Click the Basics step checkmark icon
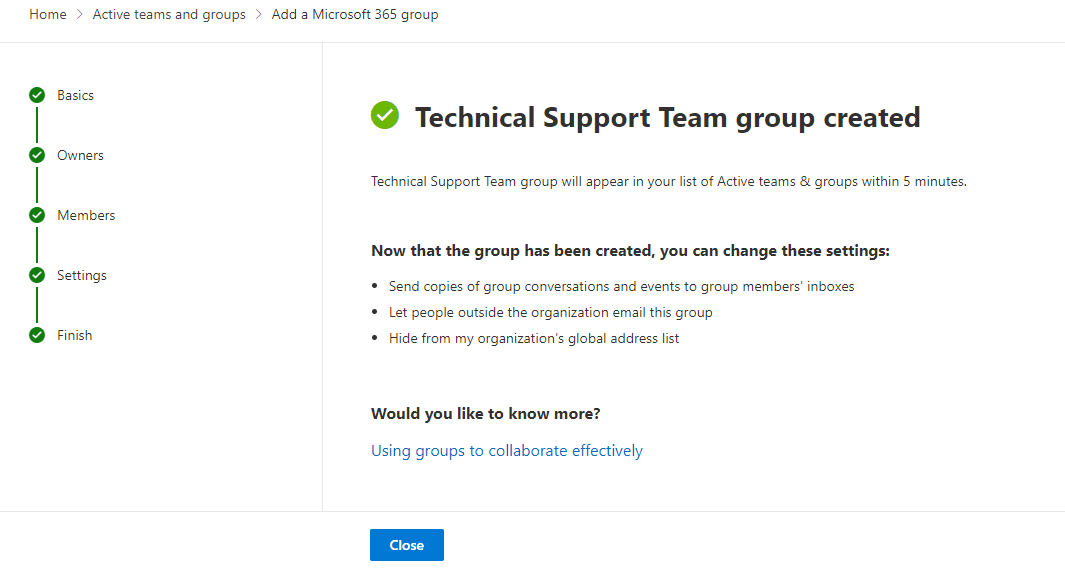1065x569 pixels. click(37, 95)
